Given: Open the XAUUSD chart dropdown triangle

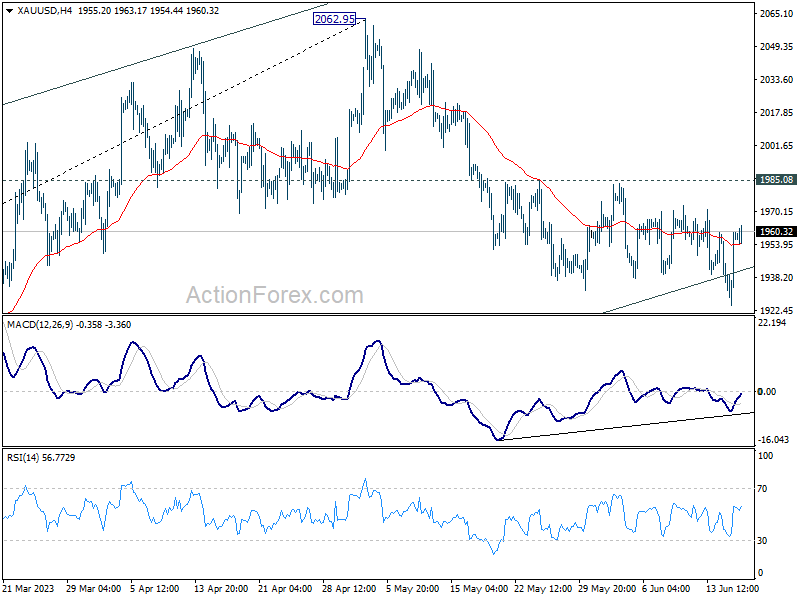Looking at the screenshot, I should pos(10,11).
